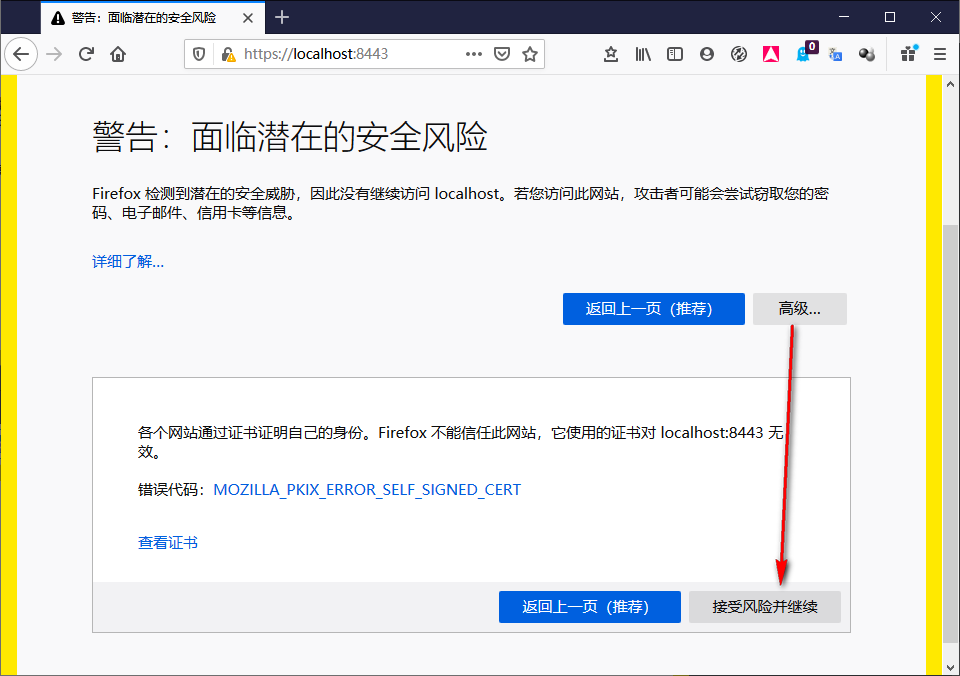
Task: Click the scrollbar down arrow
Action: coord(950,667)
